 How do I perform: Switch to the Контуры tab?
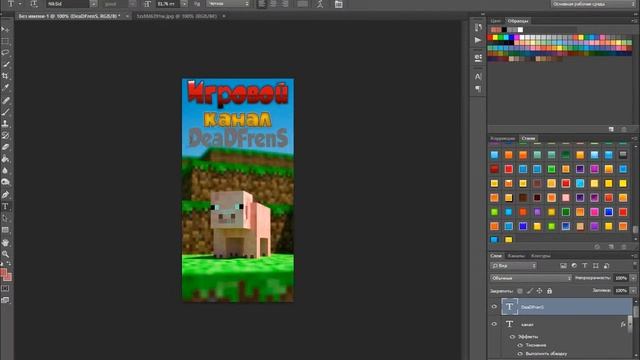(x=541, y=256)
